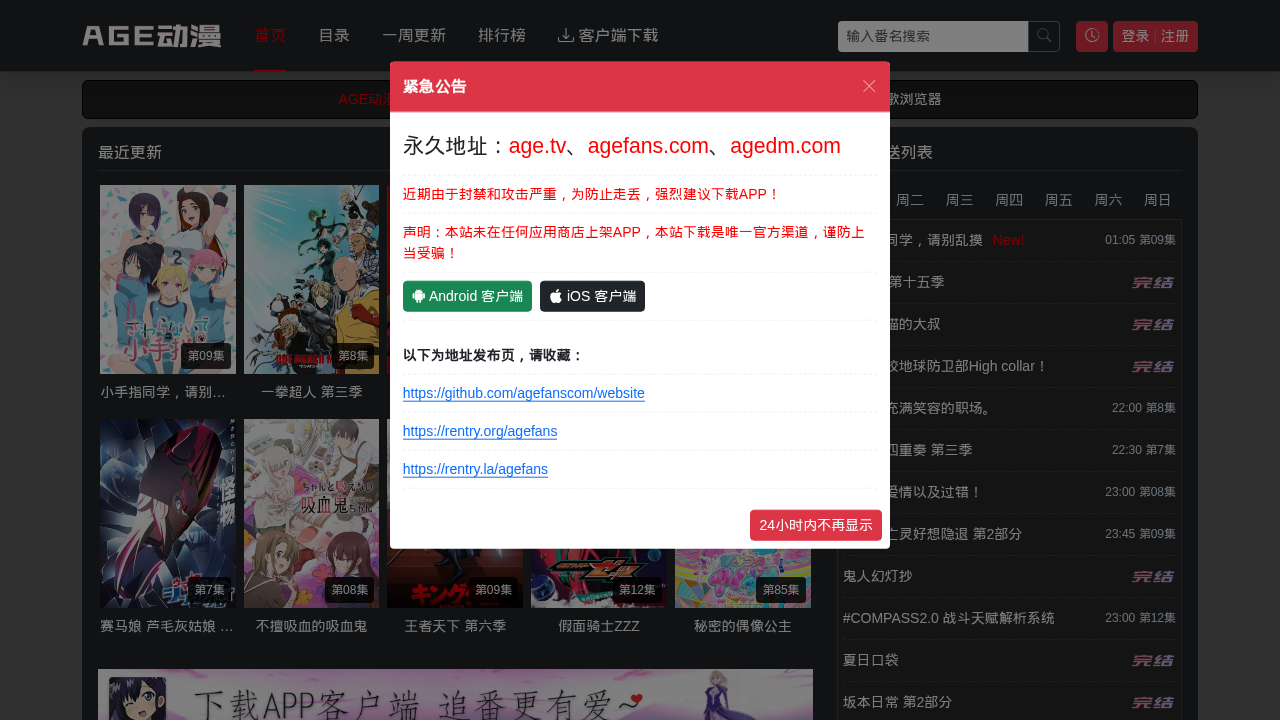Click 登录 to log in
The height and width of the screenshot is (720, 1280).
[x=1134, y=36]
